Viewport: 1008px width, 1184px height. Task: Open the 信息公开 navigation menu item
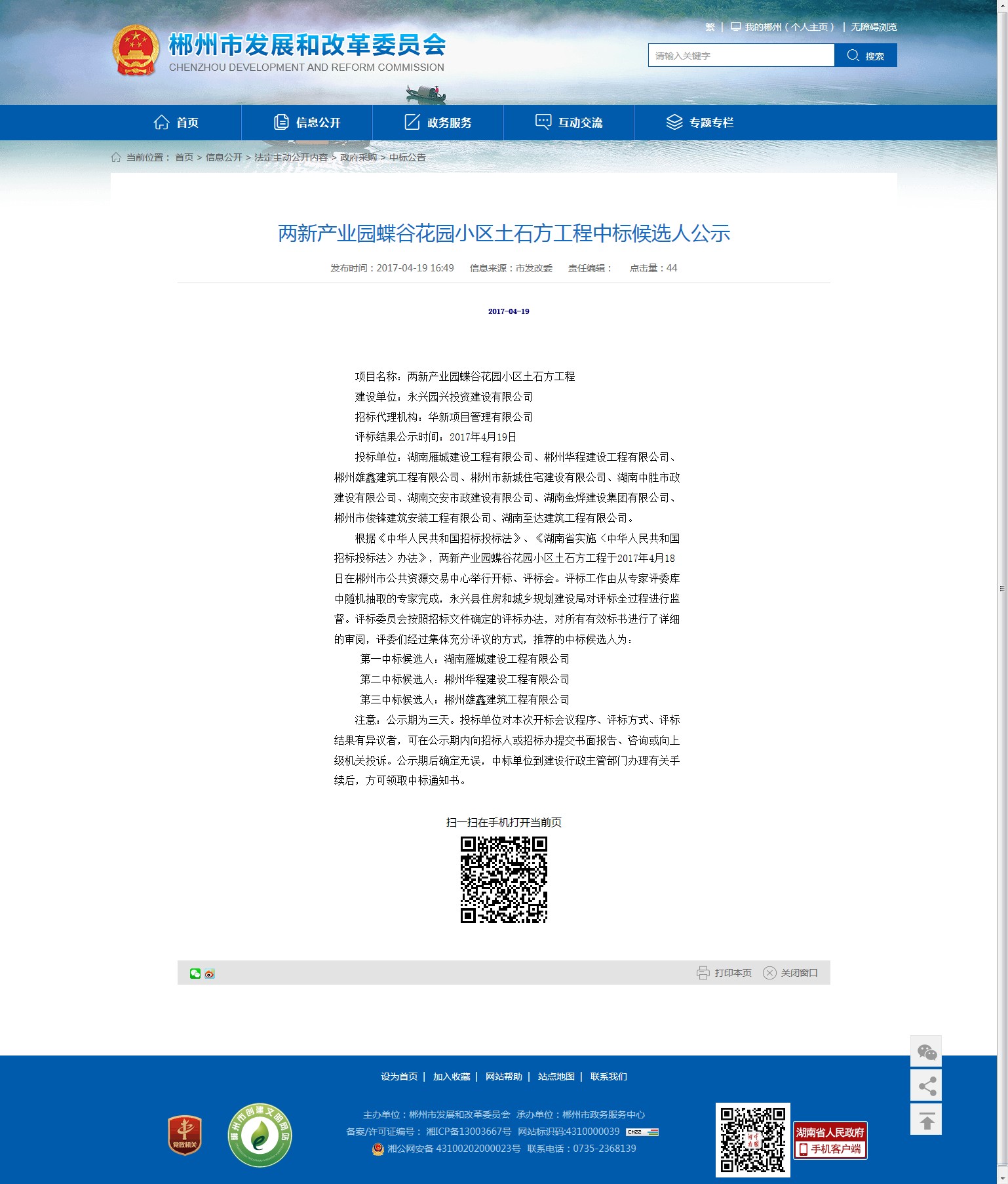tap(307, 123)
